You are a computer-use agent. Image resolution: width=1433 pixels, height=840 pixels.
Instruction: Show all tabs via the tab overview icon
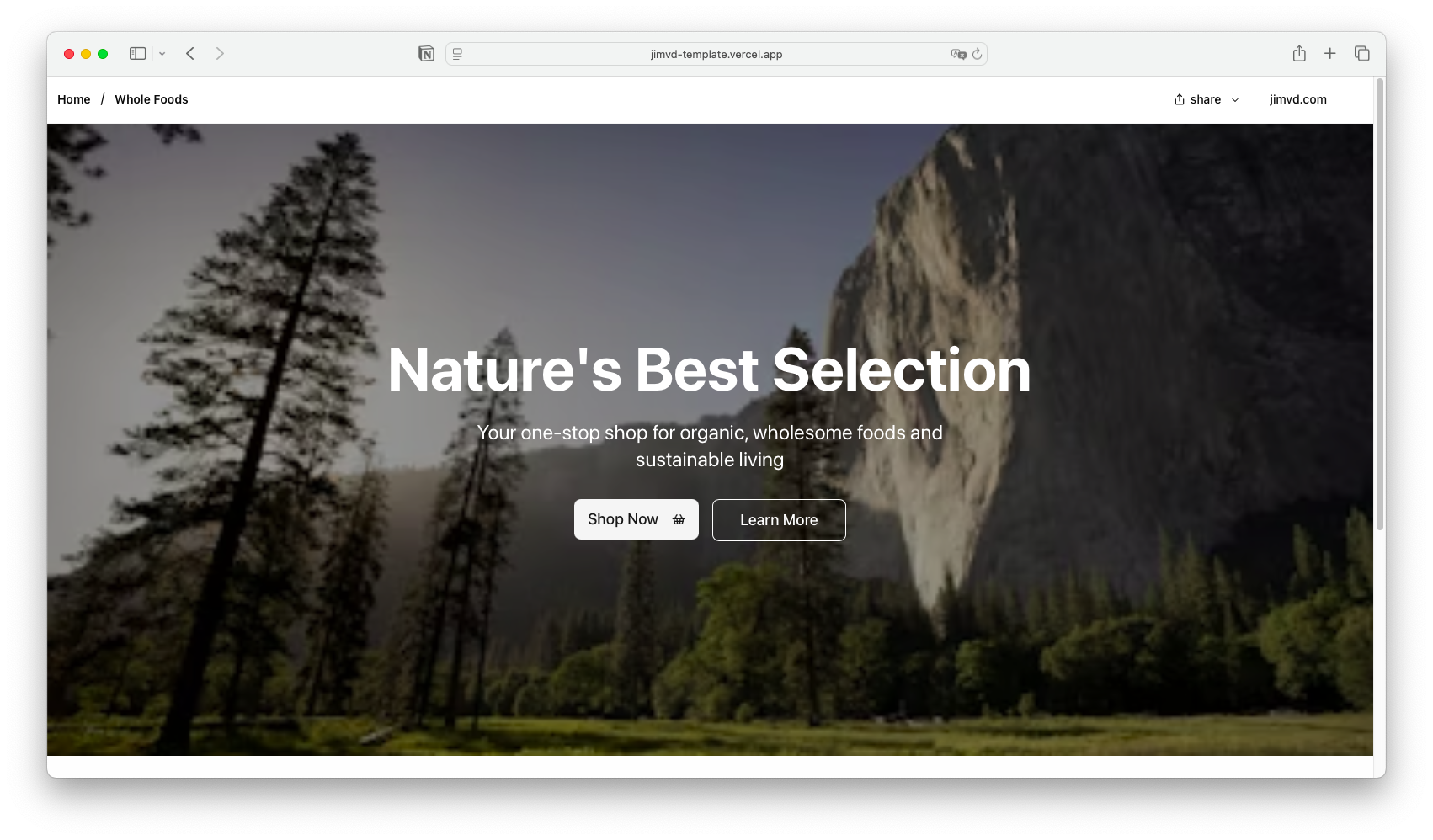1361,52
